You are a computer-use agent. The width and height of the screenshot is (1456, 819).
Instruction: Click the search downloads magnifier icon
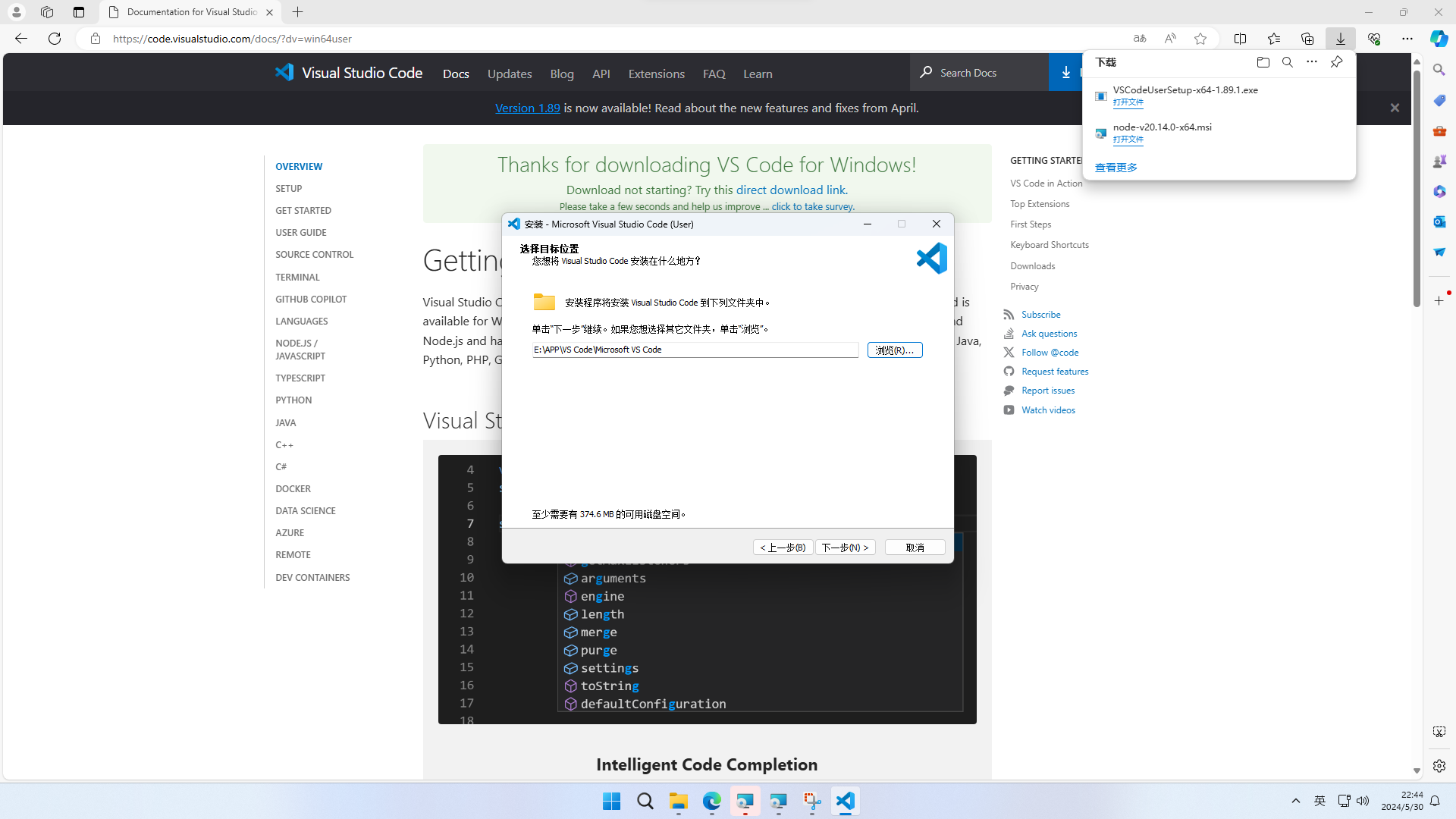coord(1287,62)
